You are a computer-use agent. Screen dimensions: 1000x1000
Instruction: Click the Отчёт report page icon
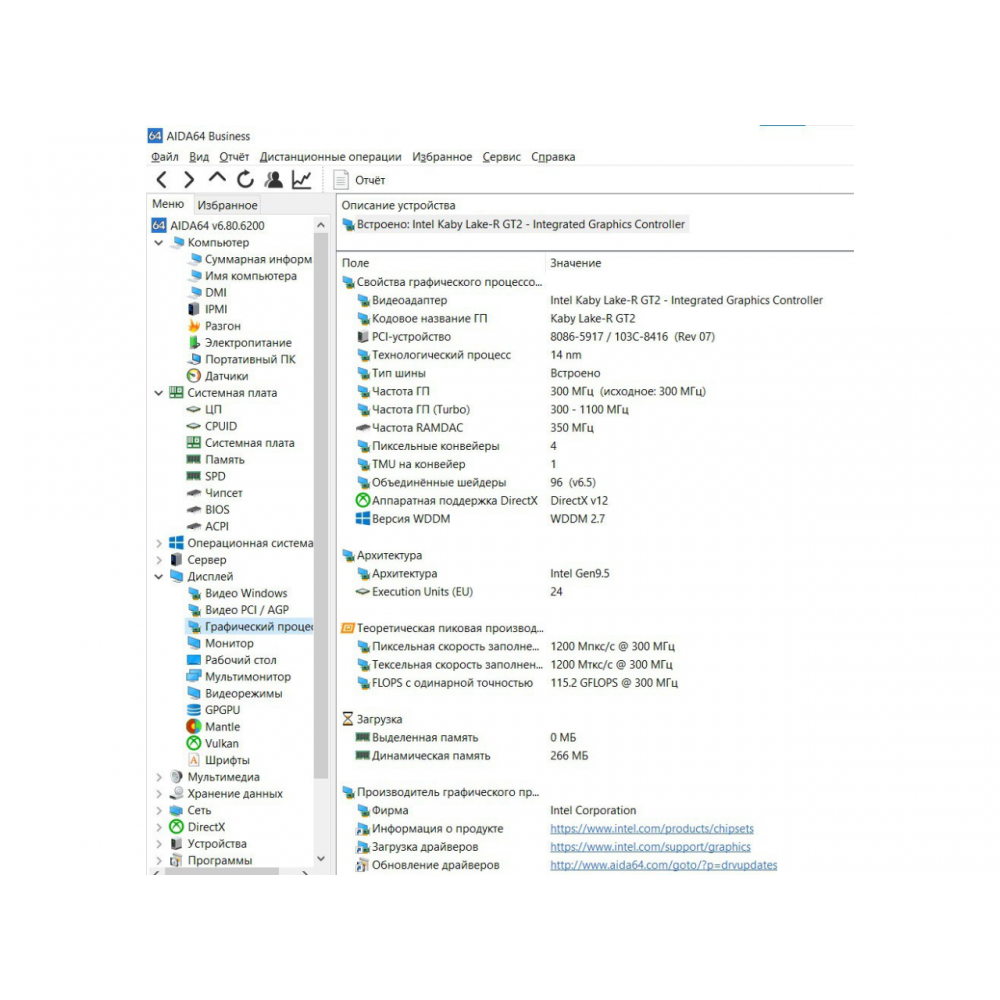coord(341,180)
